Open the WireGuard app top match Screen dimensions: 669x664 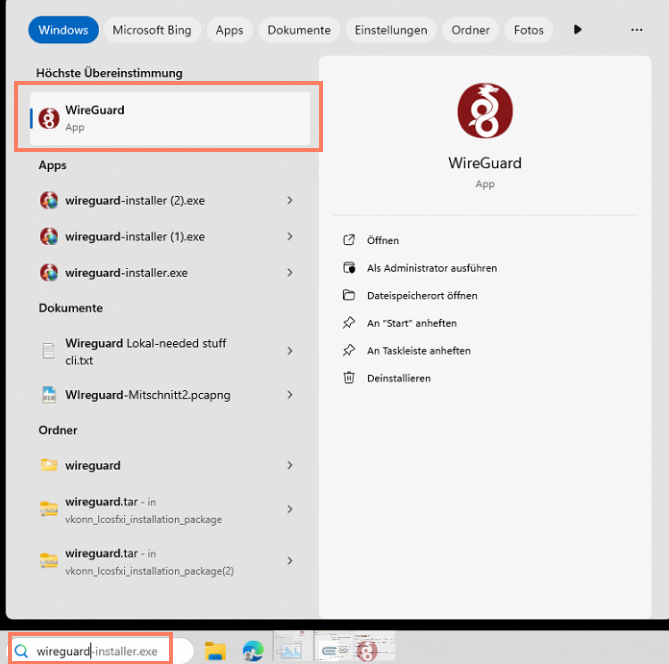pos(170,118)
